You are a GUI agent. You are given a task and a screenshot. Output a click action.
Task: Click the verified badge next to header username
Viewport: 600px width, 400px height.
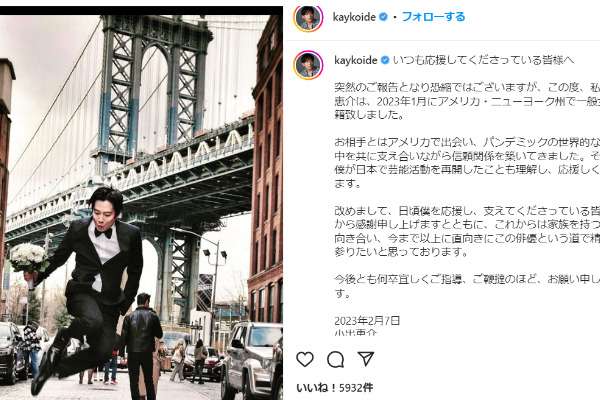pos(383,17)
